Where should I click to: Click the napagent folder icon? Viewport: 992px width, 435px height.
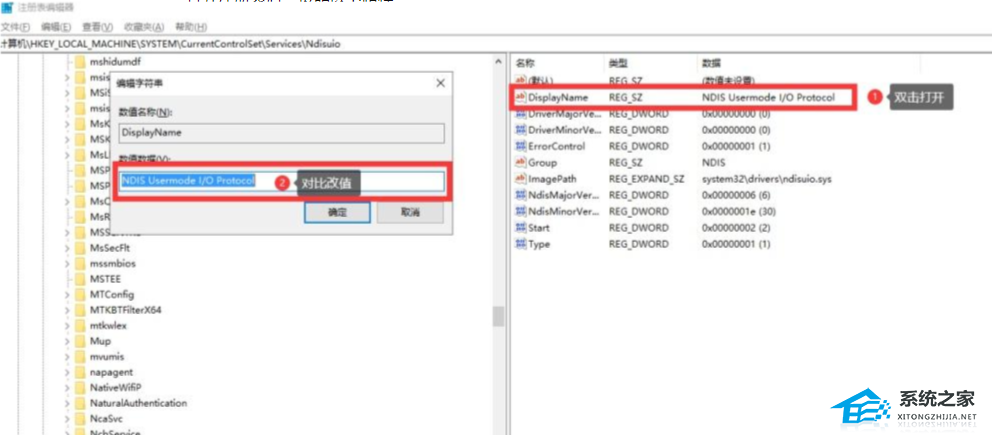point(79,372)
